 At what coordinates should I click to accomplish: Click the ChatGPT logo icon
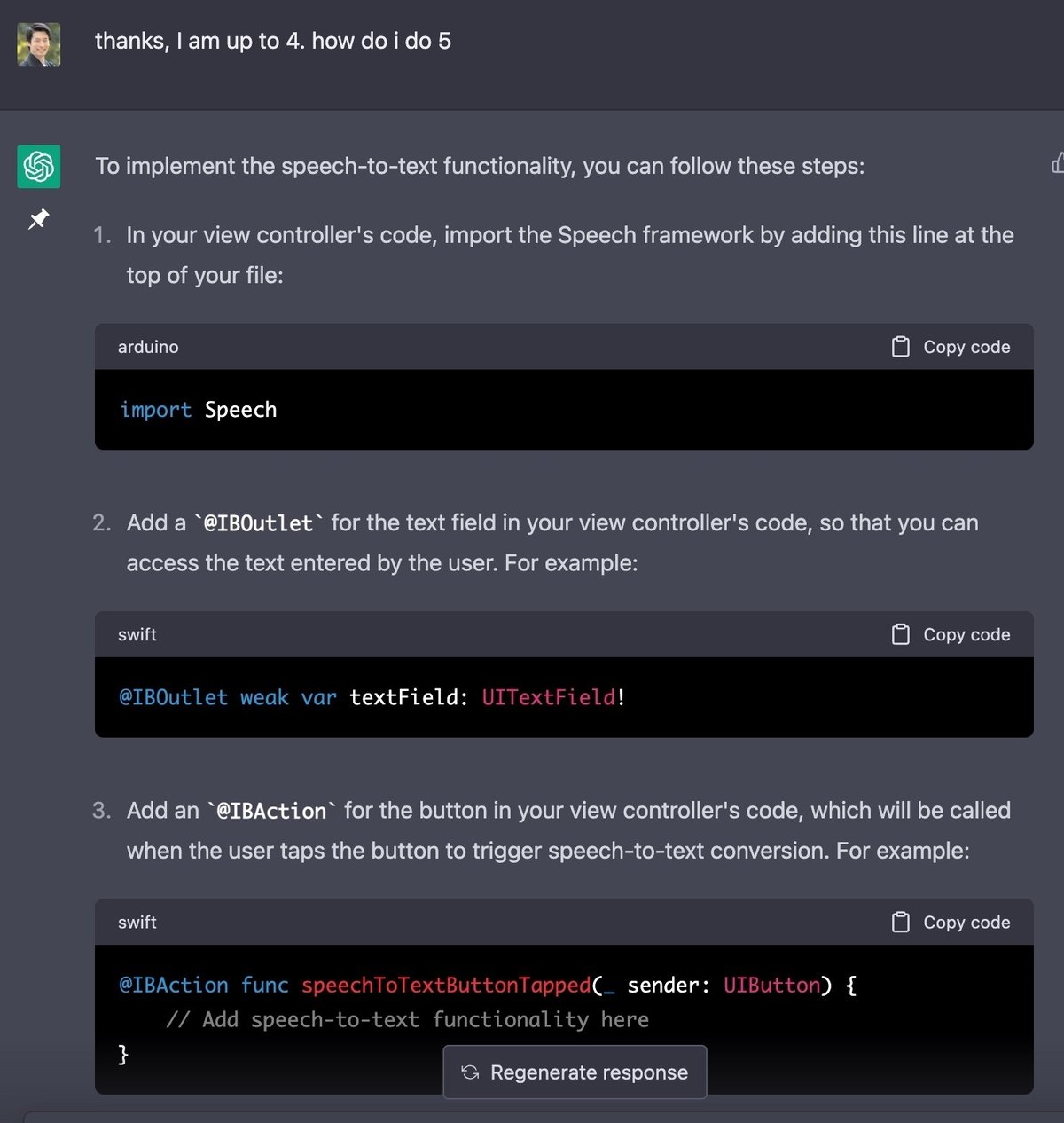click(39, 167)
